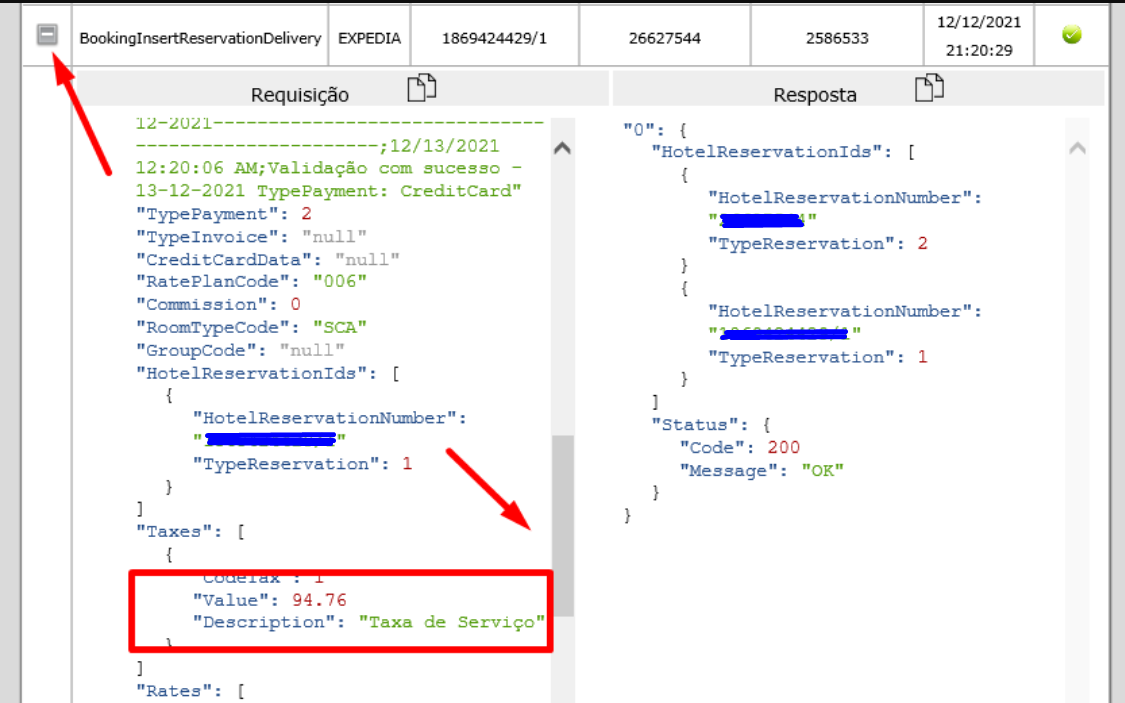The width and height of the screenshot is (1125, 703).
Task: Click the BookingInsertReservationDelivery cell
Action: pos(200,38)
